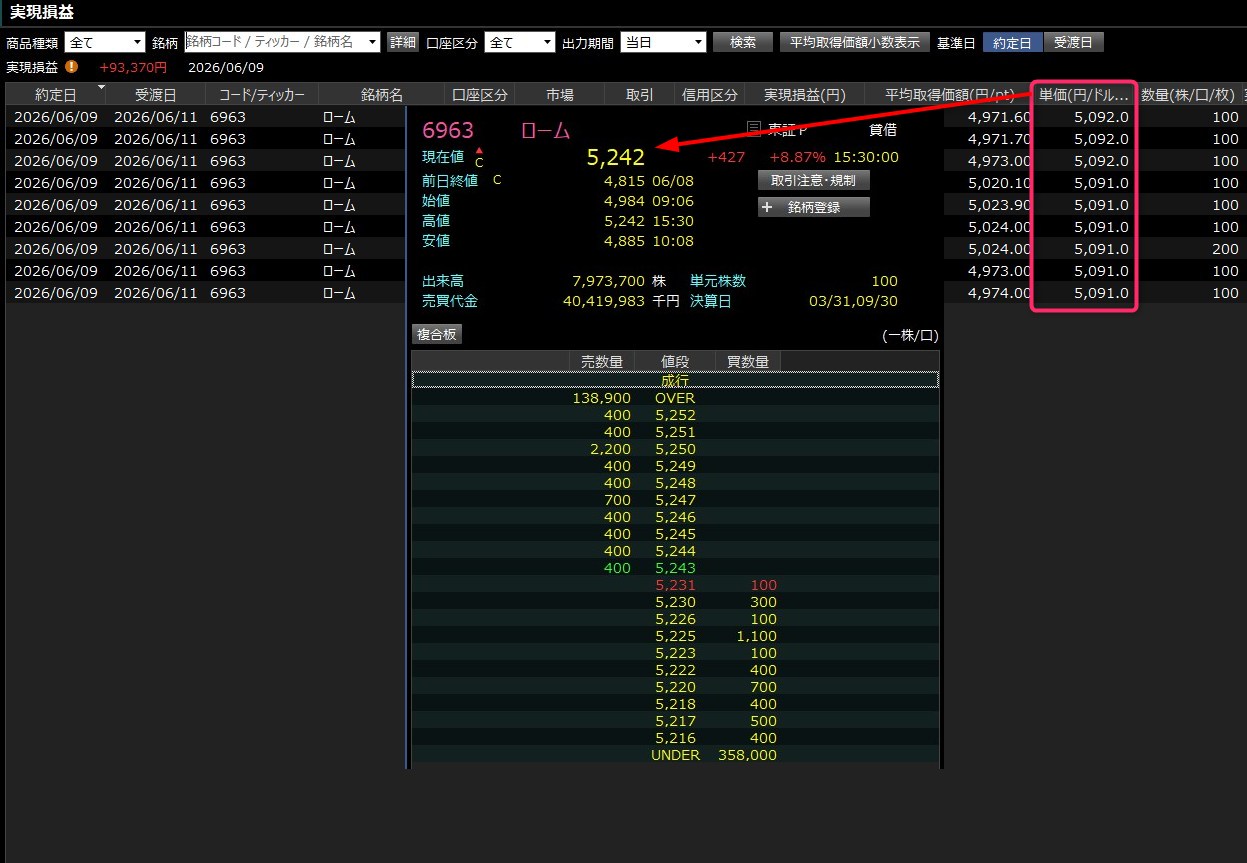Click the 安値 value 4,885
Image resolution: width=1247 pixels, height=863 pixels.
click(624, 241)
